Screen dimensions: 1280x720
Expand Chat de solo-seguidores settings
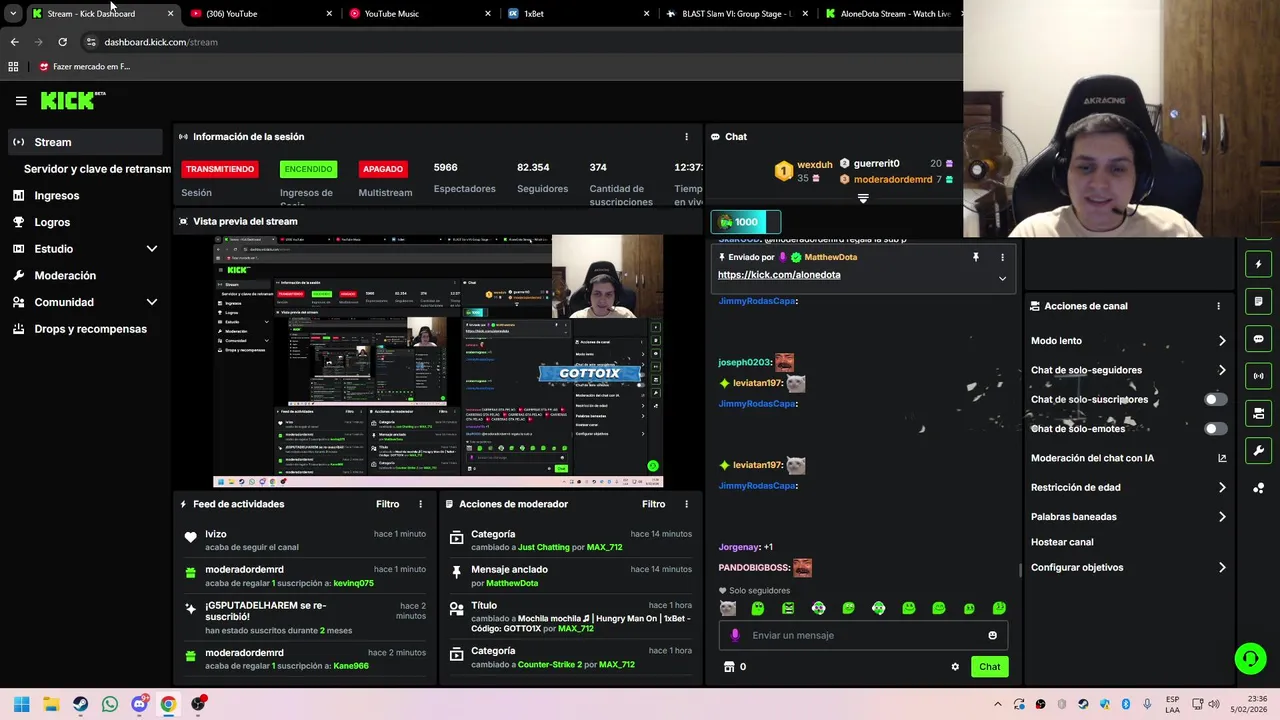[1222, 370]
